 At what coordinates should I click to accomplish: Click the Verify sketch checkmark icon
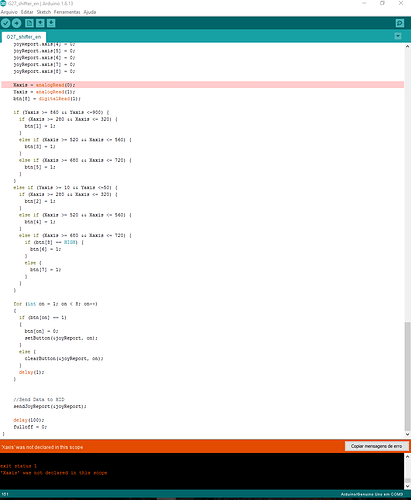6,23
